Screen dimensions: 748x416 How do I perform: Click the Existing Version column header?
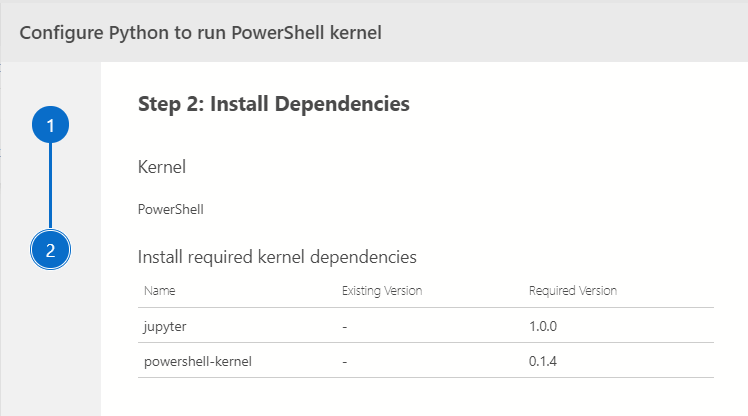click(382, 291)
